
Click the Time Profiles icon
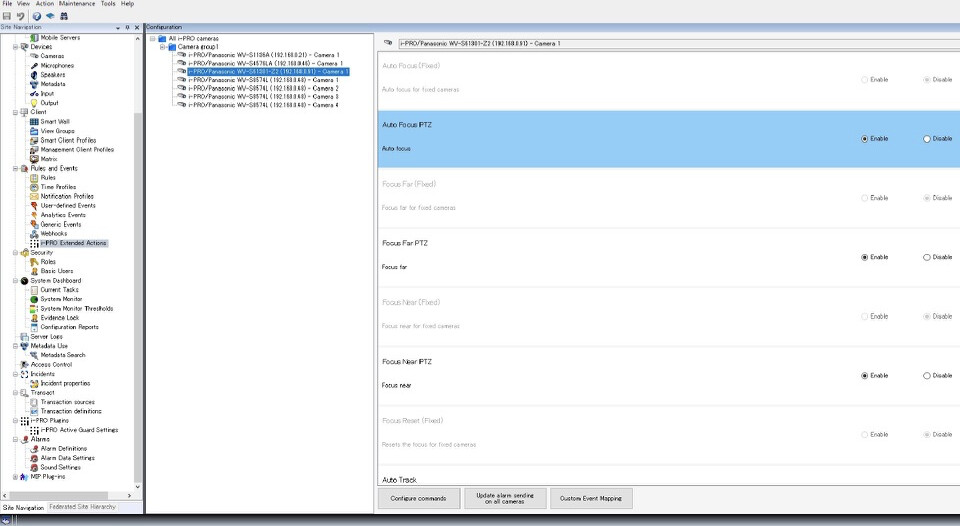pos(34,187)
